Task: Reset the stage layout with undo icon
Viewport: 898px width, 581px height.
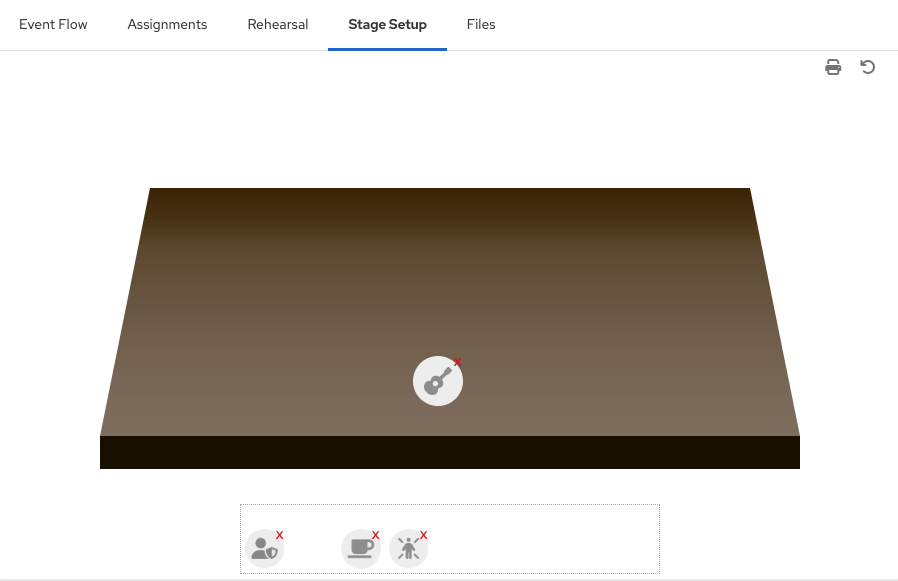Action: point(868,67)
